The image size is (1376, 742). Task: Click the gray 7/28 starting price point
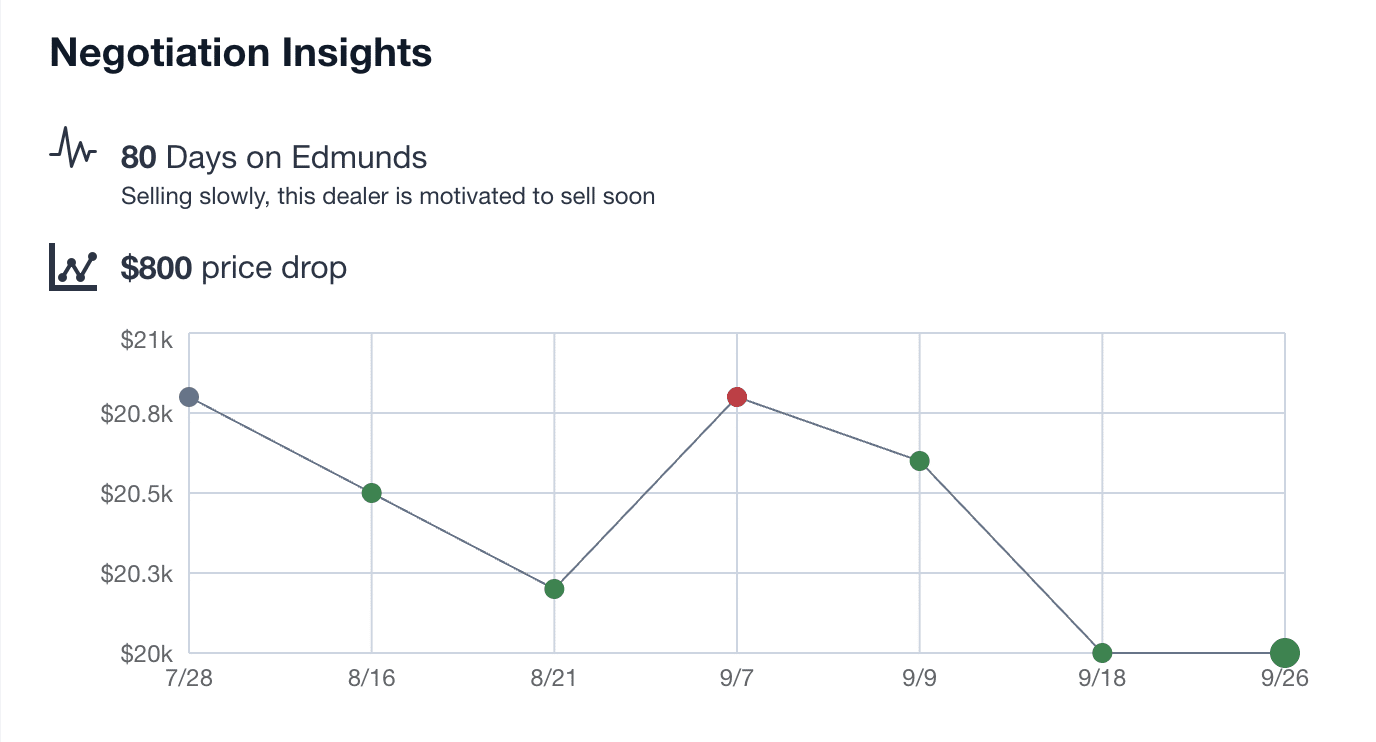tap(188, 397)
